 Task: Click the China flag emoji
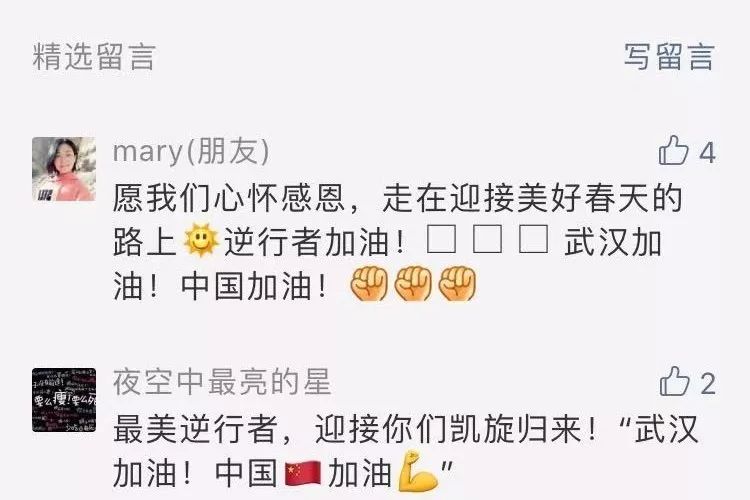303,473
